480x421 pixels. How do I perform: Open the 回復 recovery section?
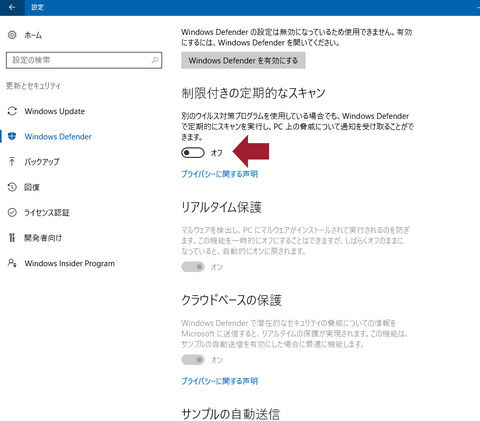[32, 187]
